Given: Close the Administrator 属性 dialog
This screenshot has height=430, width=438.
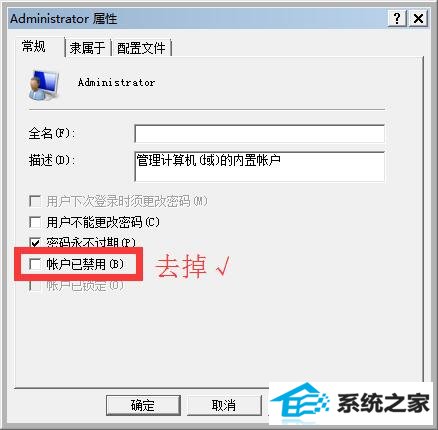Looking at the screenshot, I should point(418,18).
